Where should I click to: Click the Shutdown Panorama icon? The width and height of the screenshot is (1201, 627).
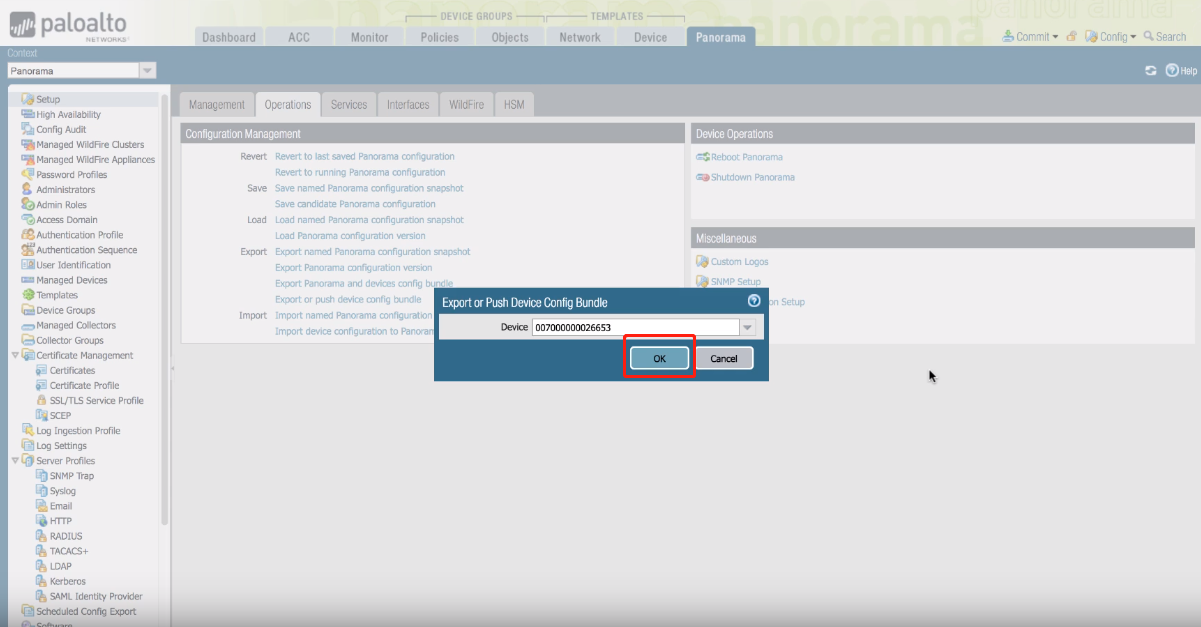click(702, 177)
